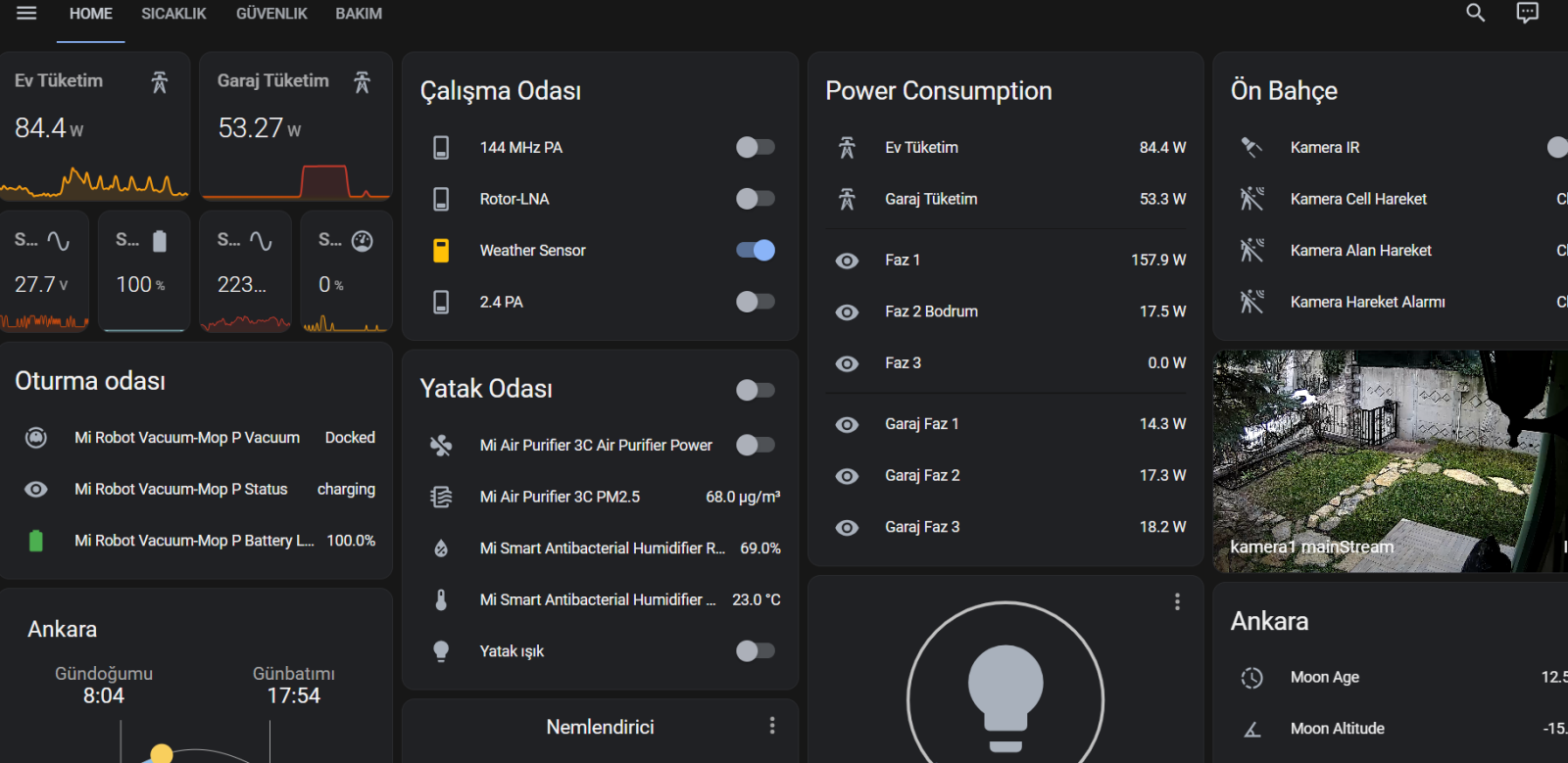This screenshot has height=763, width=1568.
Task: Toggle the Yatak ışık light switch
Action: coord(756,651)
